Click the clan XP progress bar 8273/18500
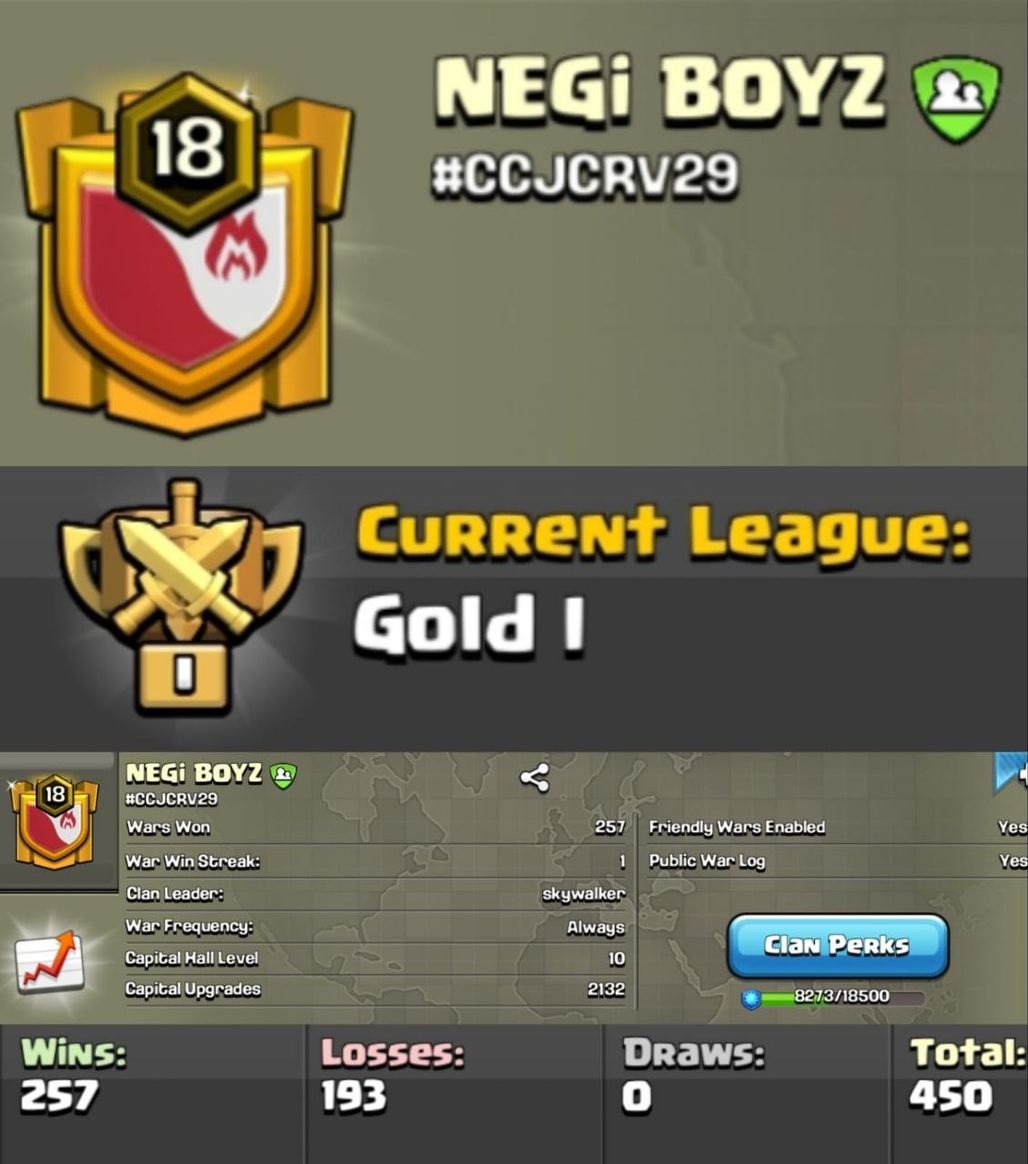The height and width of the screenshot is (1164, 1028). [x=842, y=996]
